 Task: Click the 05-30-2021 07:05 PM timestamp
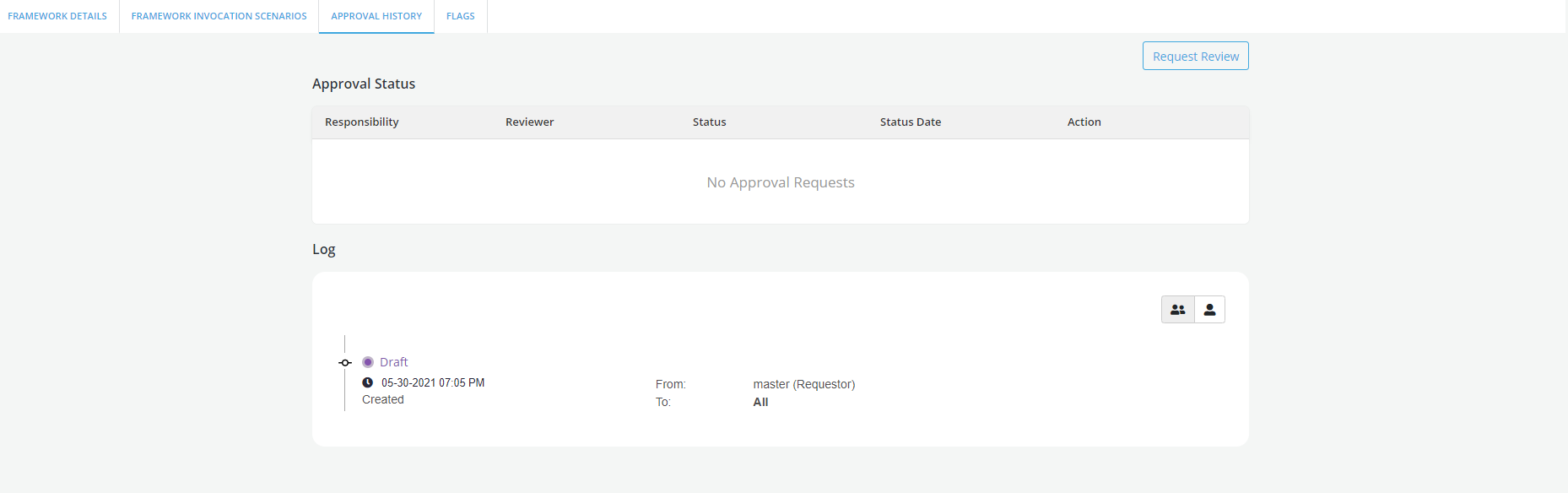pos(433,382)
